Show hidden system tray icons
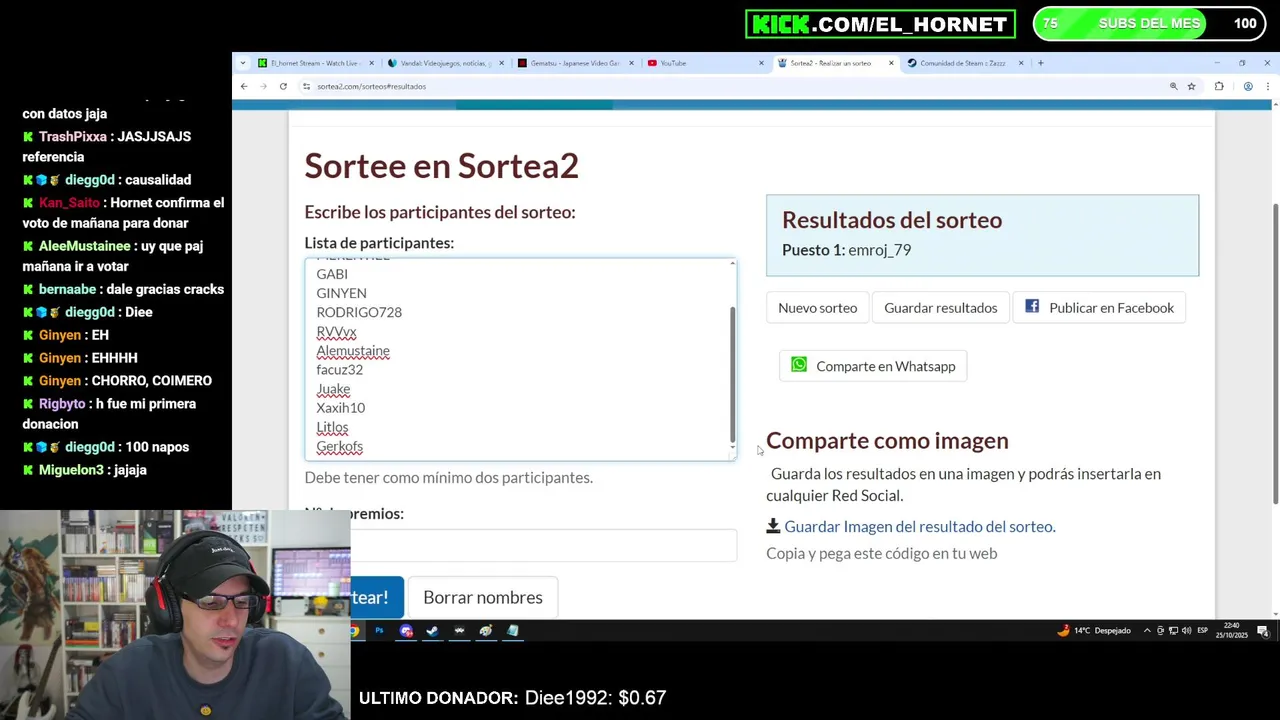The height and width of the screenshot is (720, 1280). [1147, 631]
